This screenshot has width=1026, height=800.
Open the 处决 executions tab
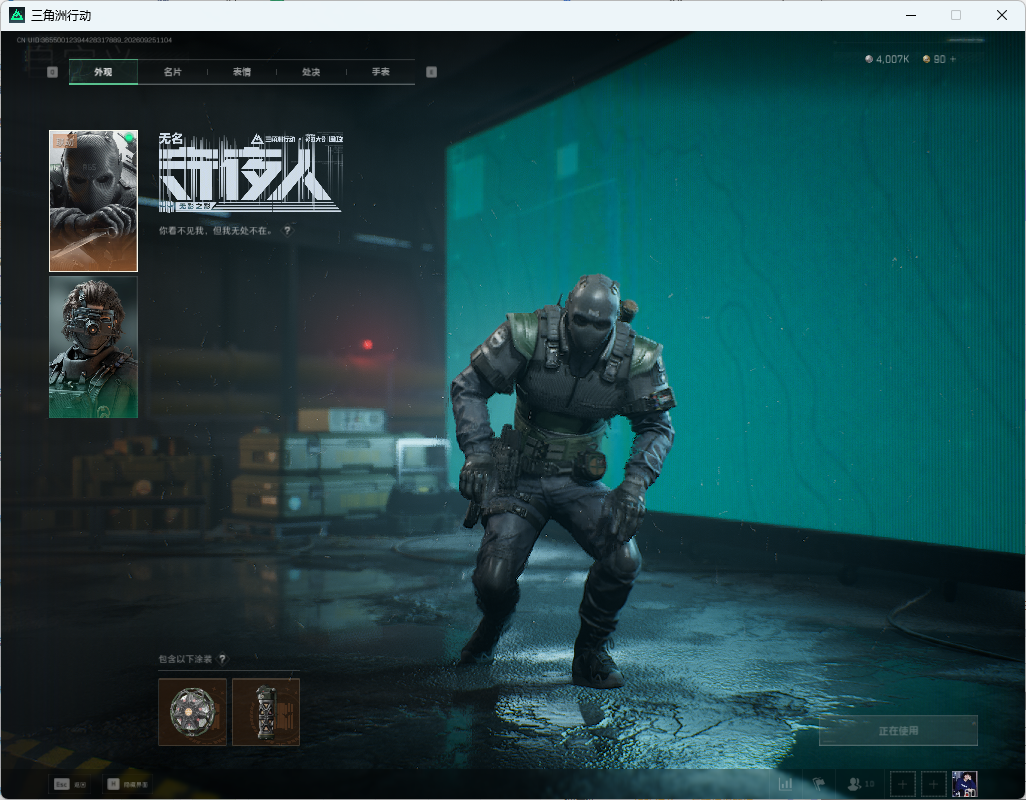pos(311,72)
